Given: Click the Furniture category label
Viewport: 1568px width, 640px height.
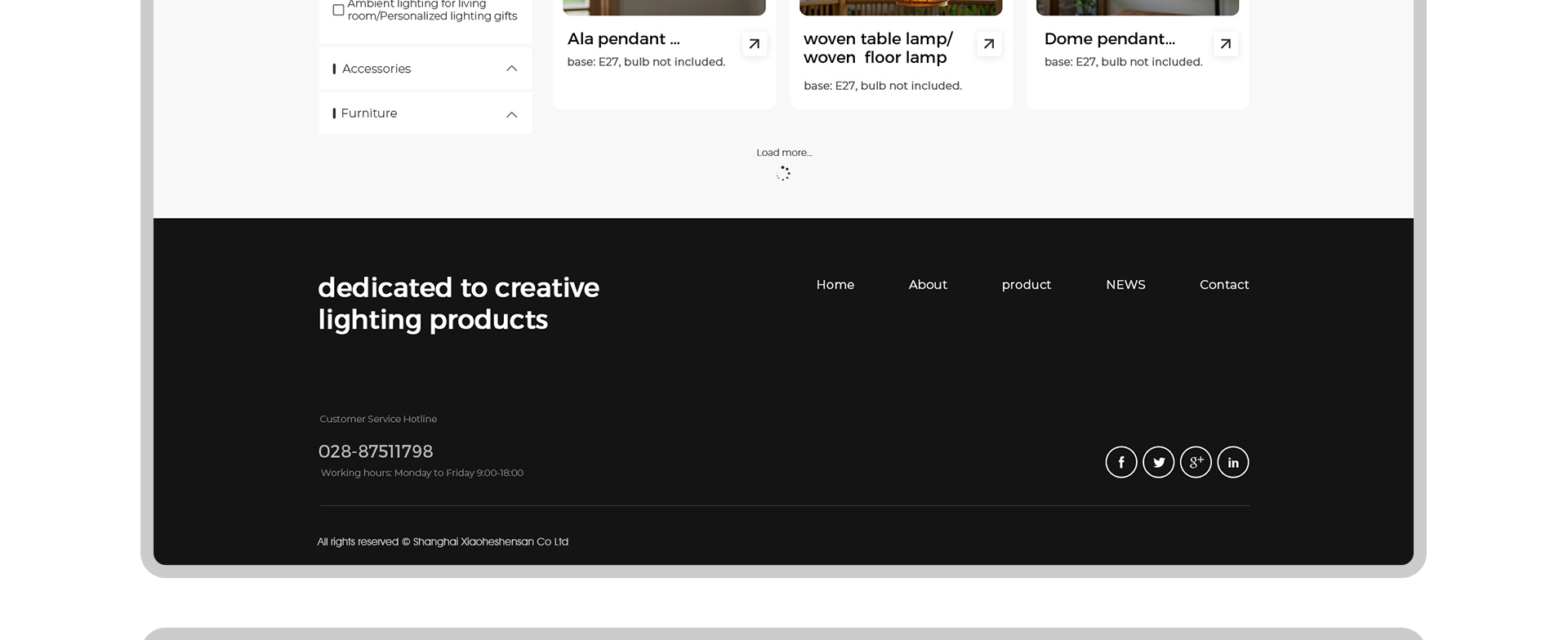Looking at the screenshot, I should tap(369, 113).
